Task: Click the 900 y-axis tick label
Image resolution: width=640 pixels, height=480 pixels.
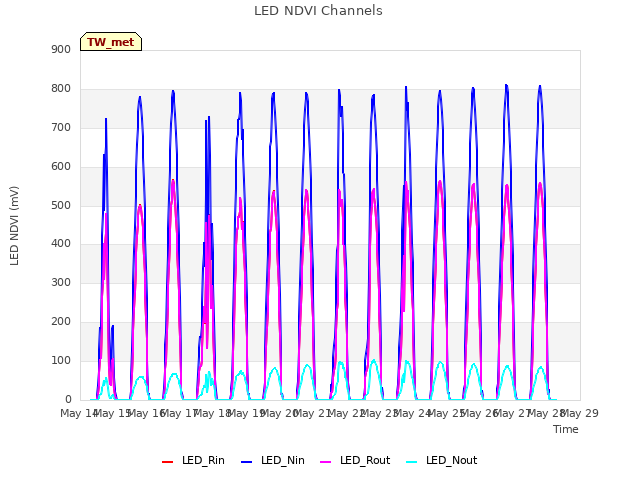Action: (61, 50)
